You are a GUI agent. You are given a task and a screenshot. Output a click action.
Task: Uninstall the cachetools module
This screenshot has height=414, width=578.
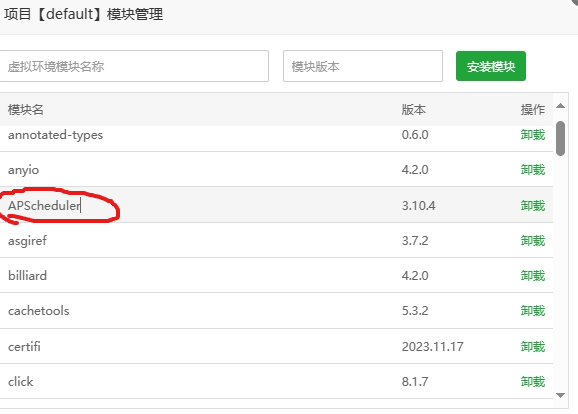(x=533, y=311)
